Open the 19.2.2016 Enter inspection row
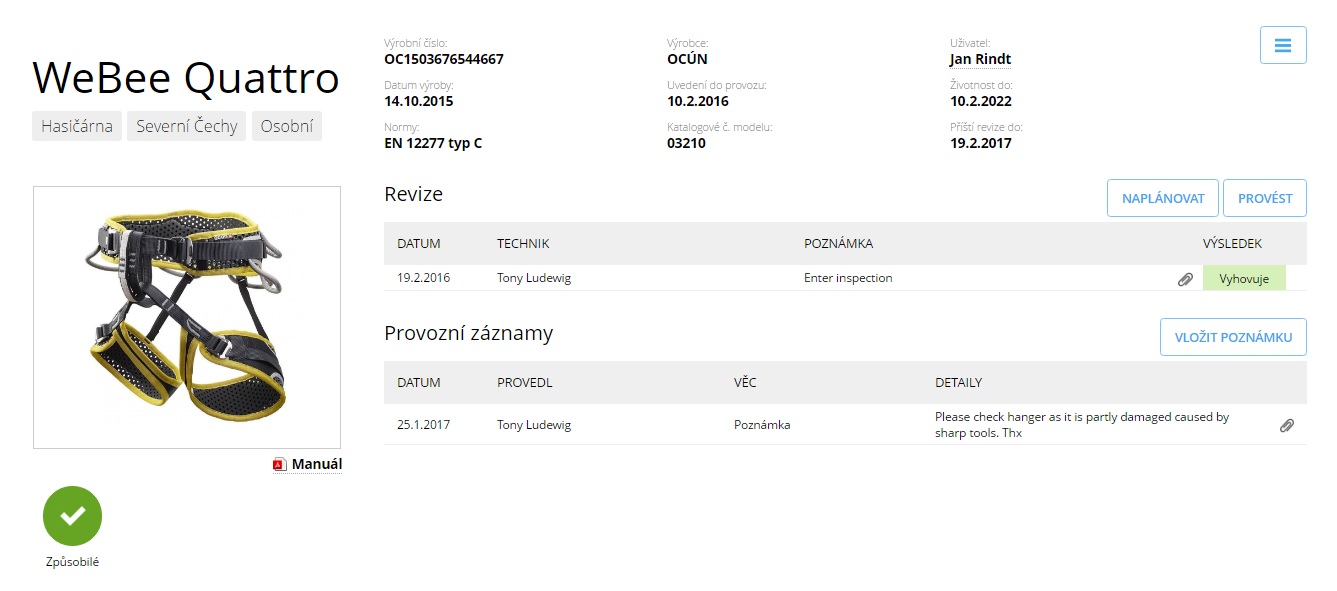 click(x=845, y=278)
